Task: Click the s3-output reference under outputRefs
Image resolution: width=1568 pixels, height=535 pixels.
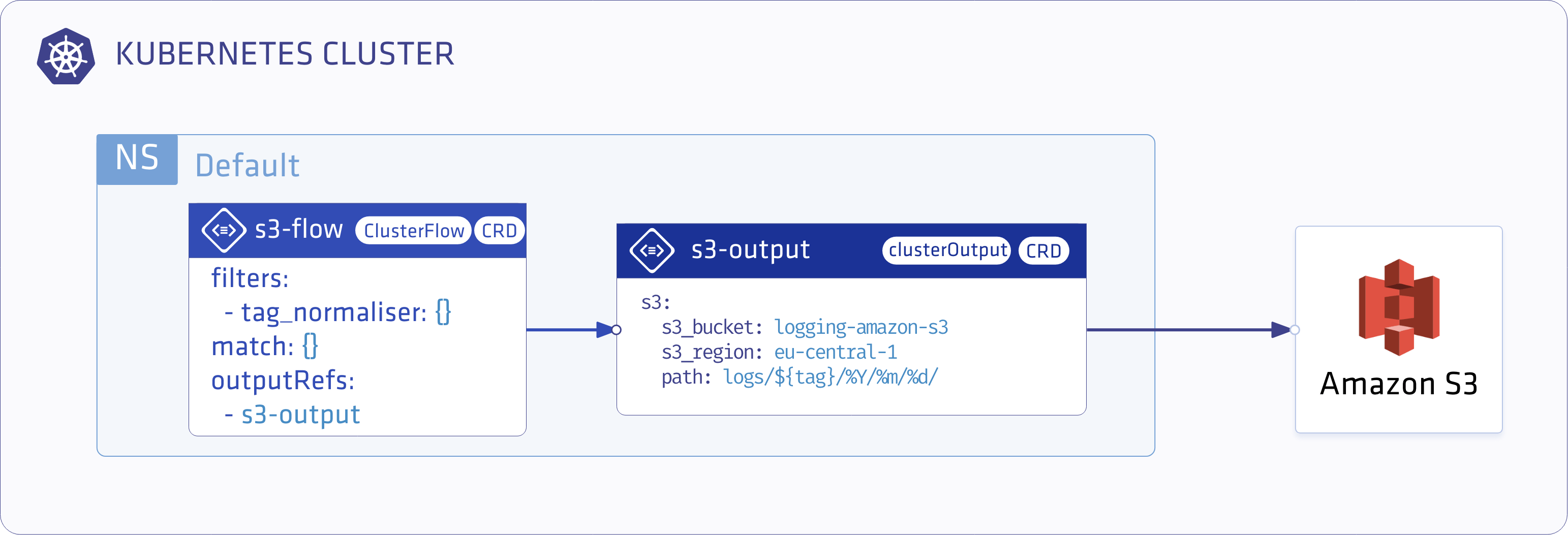Action: pyautogui.click(x=301, y=415)
